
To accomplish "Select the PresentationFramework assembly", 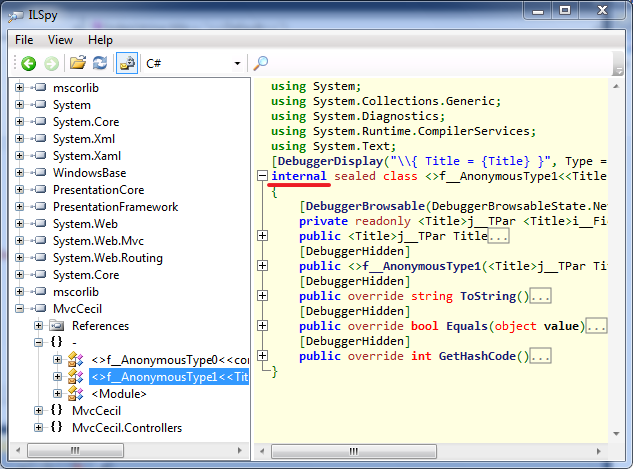I will [115, 207].
